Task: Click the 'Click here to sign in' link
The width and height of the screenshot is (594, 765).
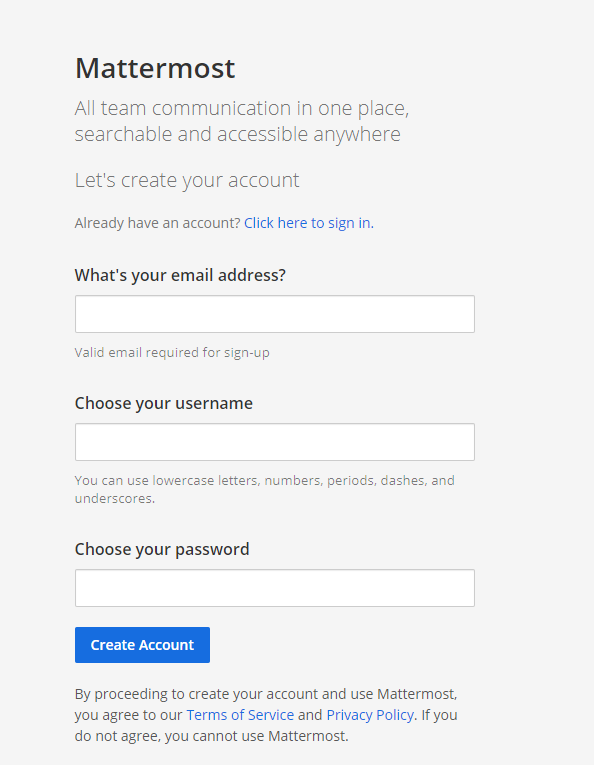Action: pyautogui.click(x=309, y=223)
